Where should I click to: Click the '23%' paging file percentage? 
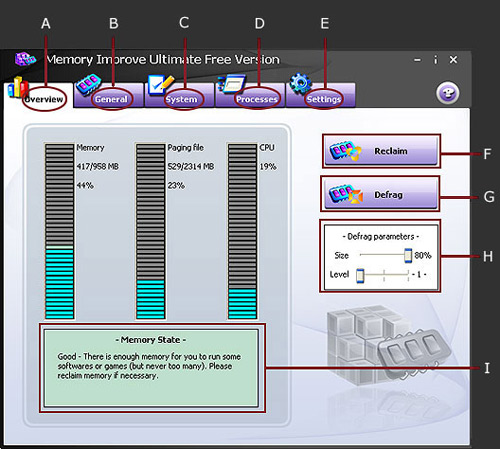pyautogui.click(x=176, y=185)
